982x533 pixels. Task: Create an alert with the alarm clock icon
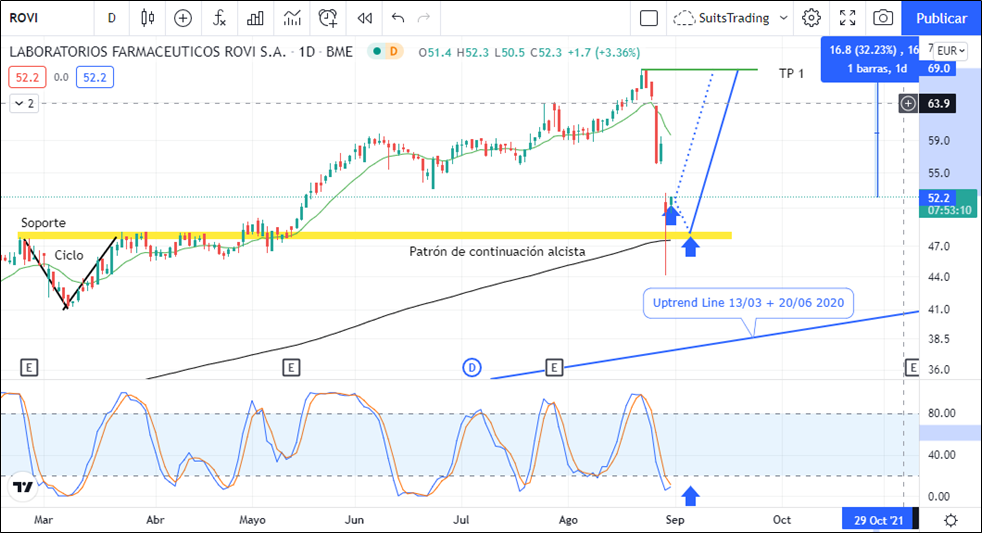point(328,18)
